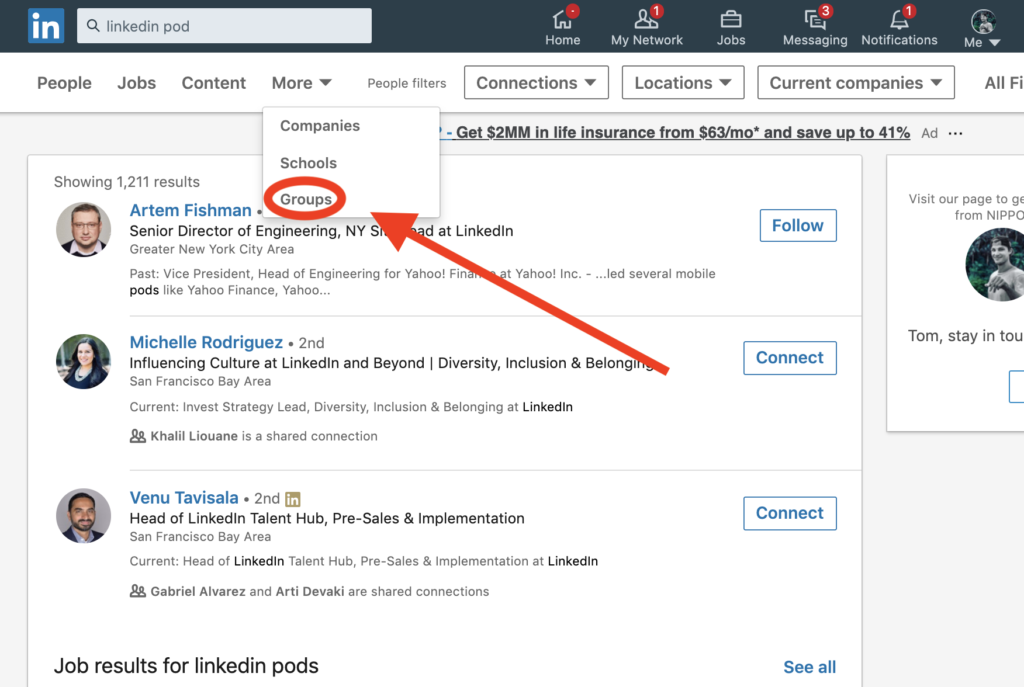Image resolution: width=1024 pixels, height=687 pixels.
Task: View shared connection Khalil Liouane
Action: coord(194,436)
